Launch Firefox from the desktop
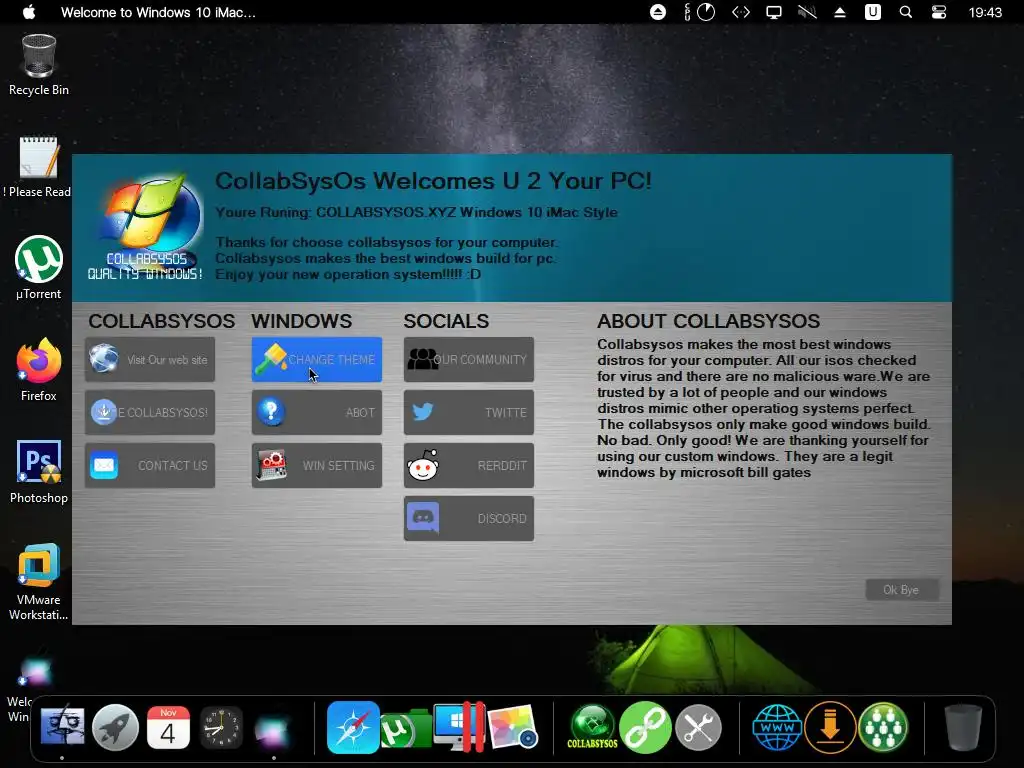Screen dimensions: 1024x768 tap(39, 370)
